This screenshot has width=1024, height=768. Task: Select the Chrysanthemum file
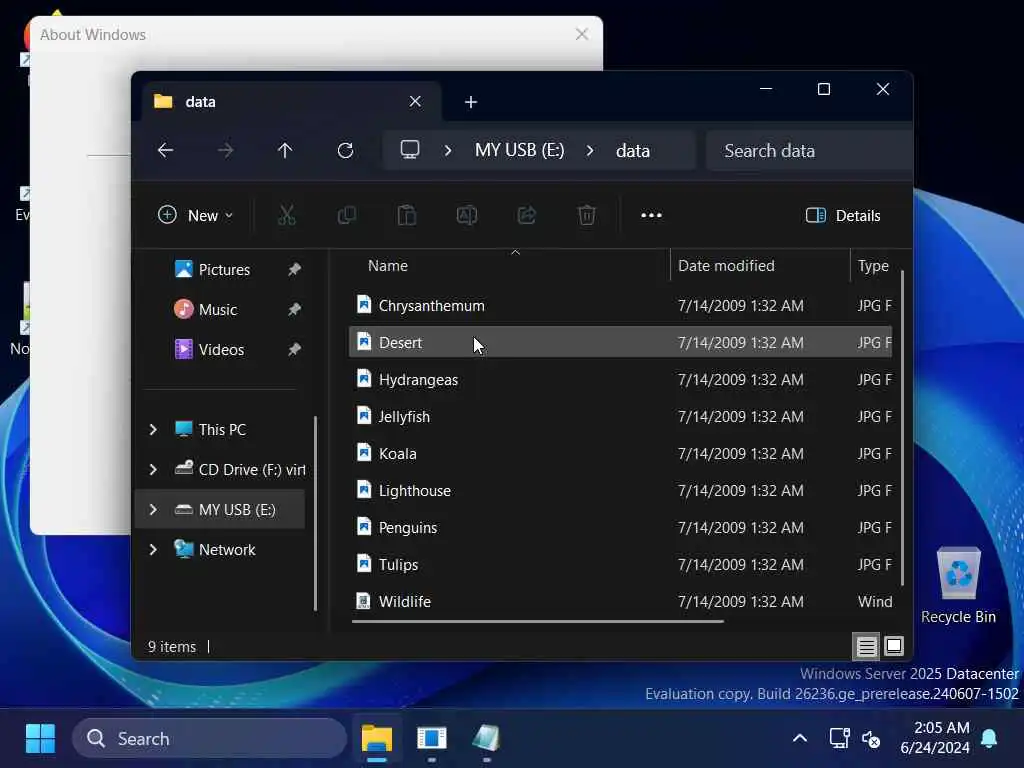click(620, 305)
